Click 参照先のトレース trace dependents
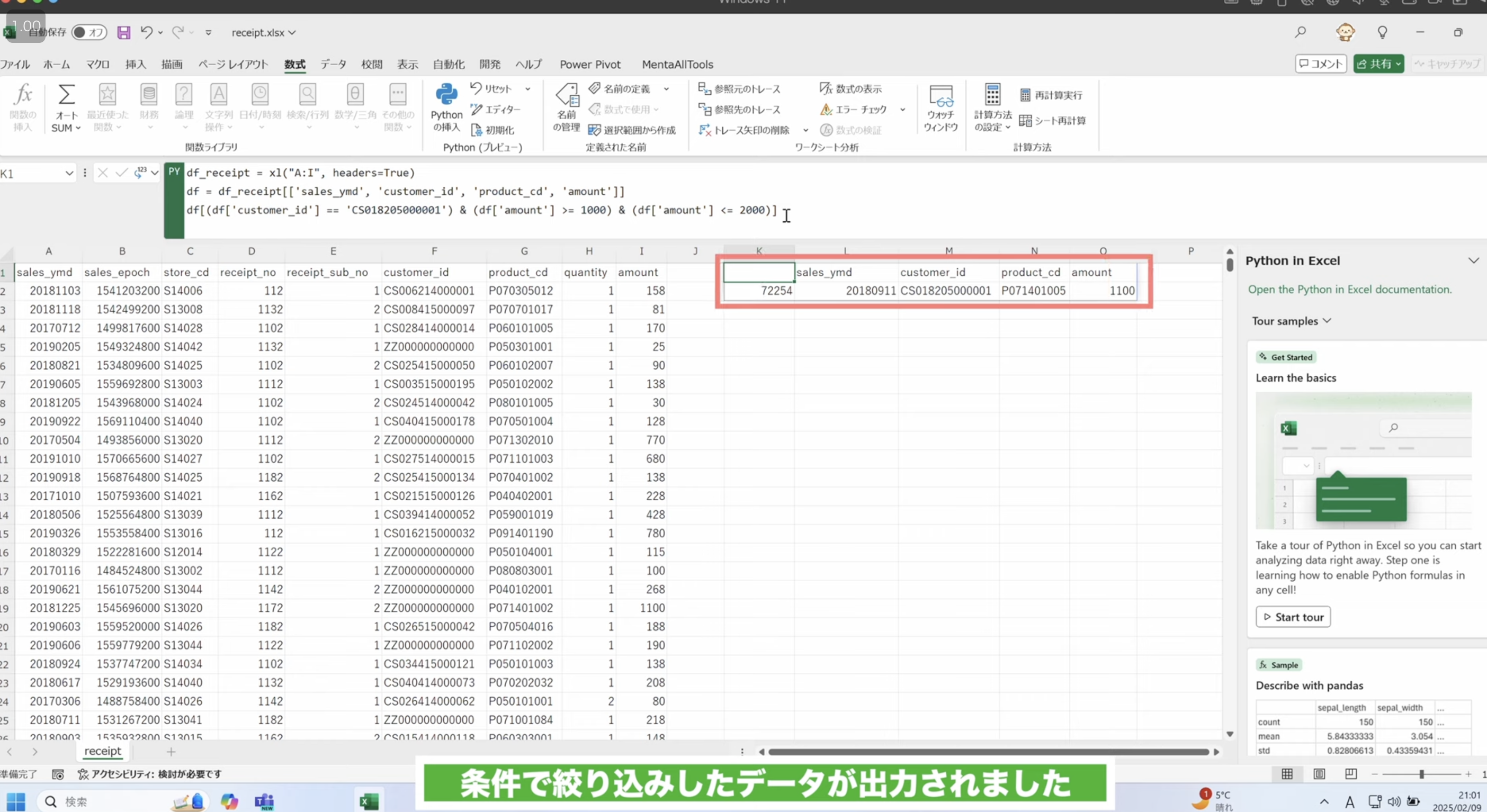The height and width of the screenshot is (812, 1487). 739,110
